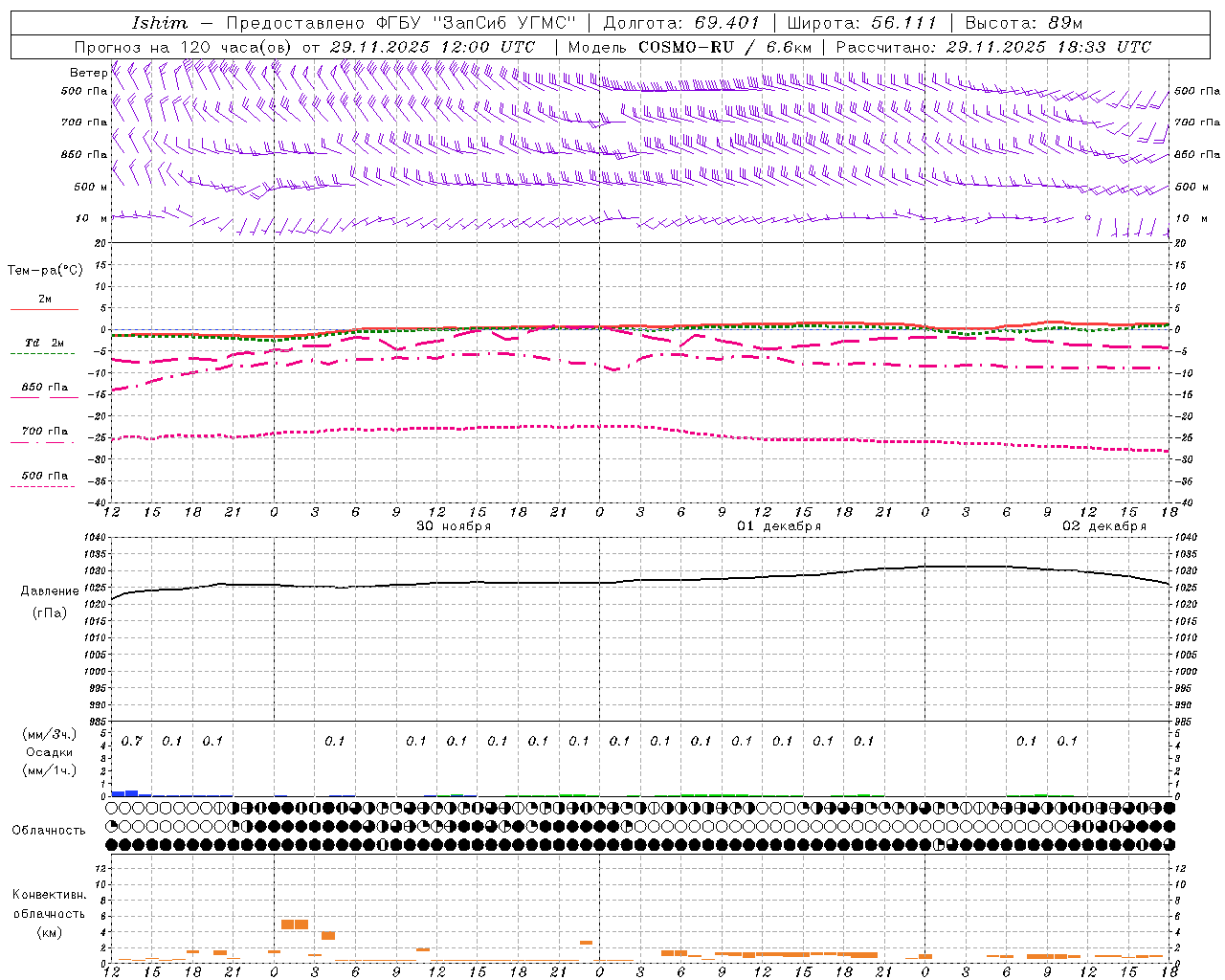Viewport: 1225px width, 980px height.
Task: Click the "Давление" pressure panel label
Action: point(50,591)
